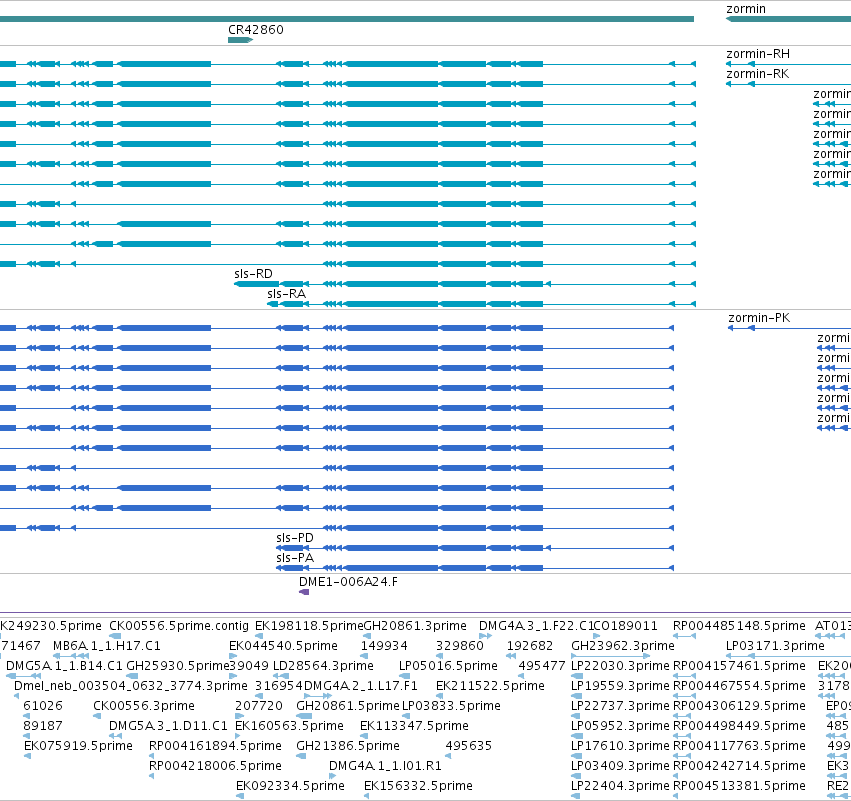Image resolution: width=851 pixels, height=801 pixels.
Task: Open RP004485148.5prime EST label
Action: (739, 626)
